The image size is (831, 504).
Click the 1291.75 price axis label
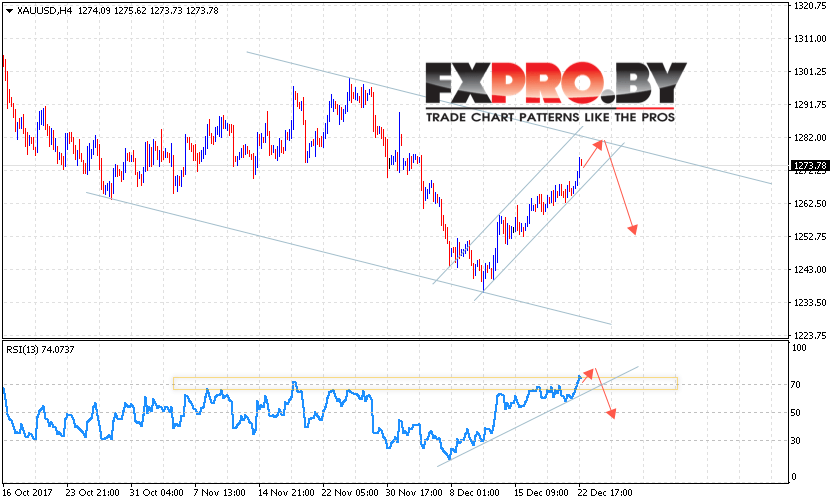coord(810,104)
